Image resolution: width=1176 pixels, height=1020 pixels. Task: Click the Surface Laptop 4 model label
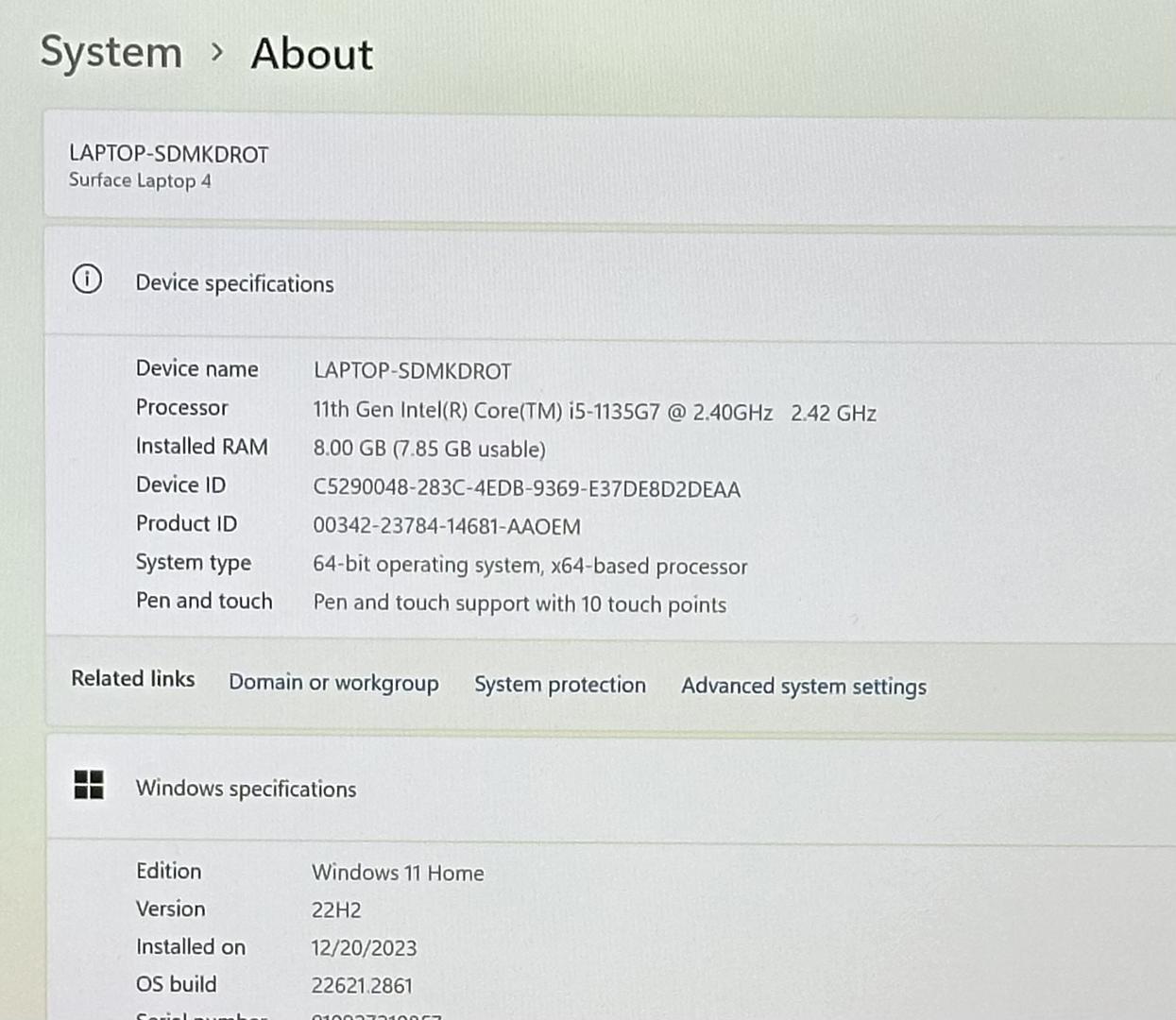(140, 180)
